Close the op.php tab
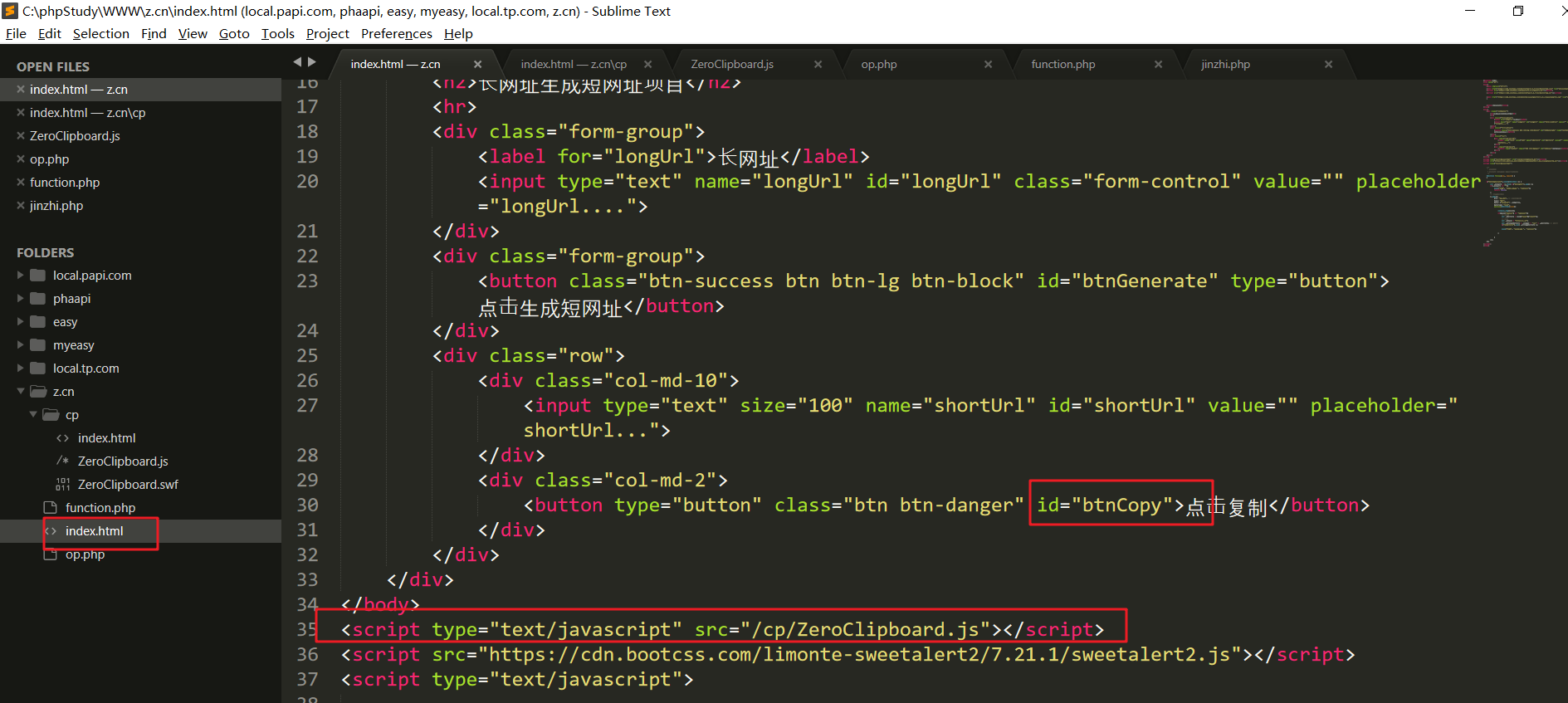Image resolution: width=1568 pixels, height=703 pixels. click(x=988, y=64)
